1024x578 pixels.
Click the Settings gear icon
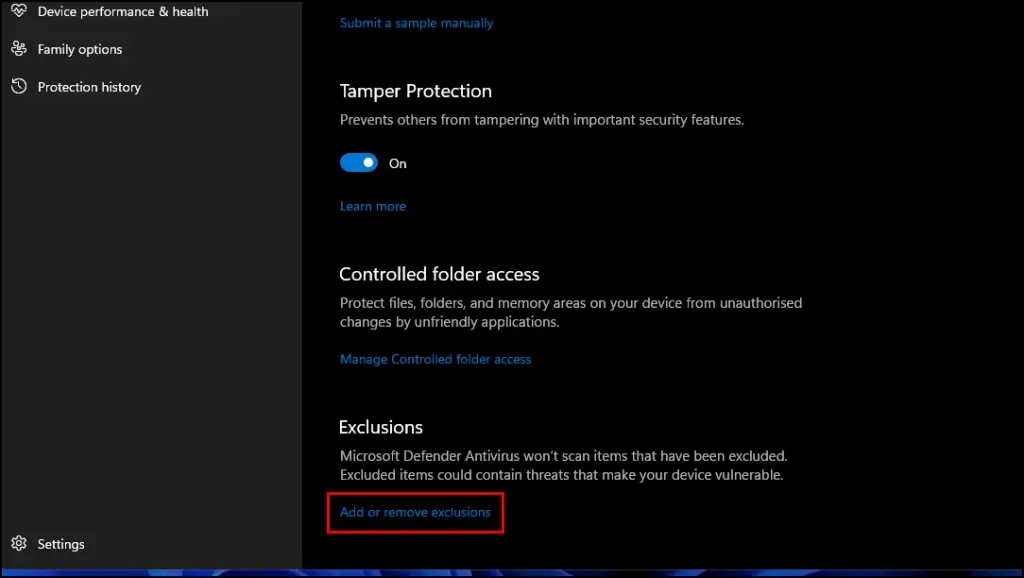coord(19,543)
